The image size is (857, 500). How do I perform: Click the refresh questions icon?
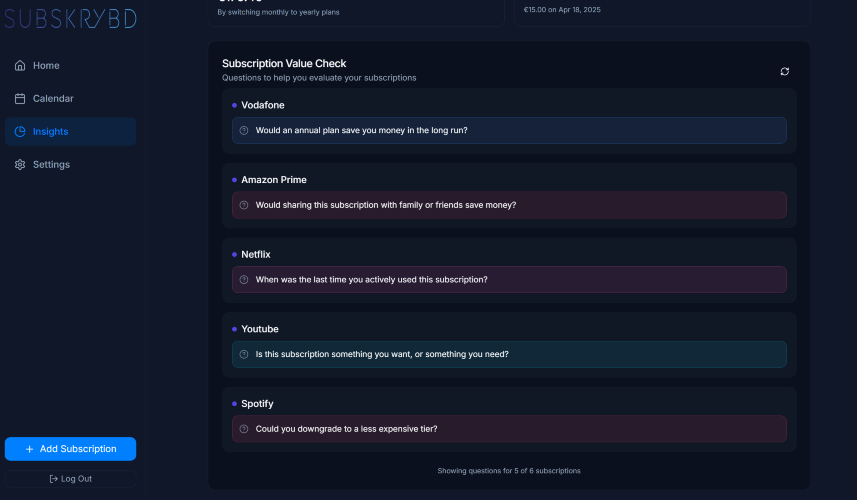[784, 72]
